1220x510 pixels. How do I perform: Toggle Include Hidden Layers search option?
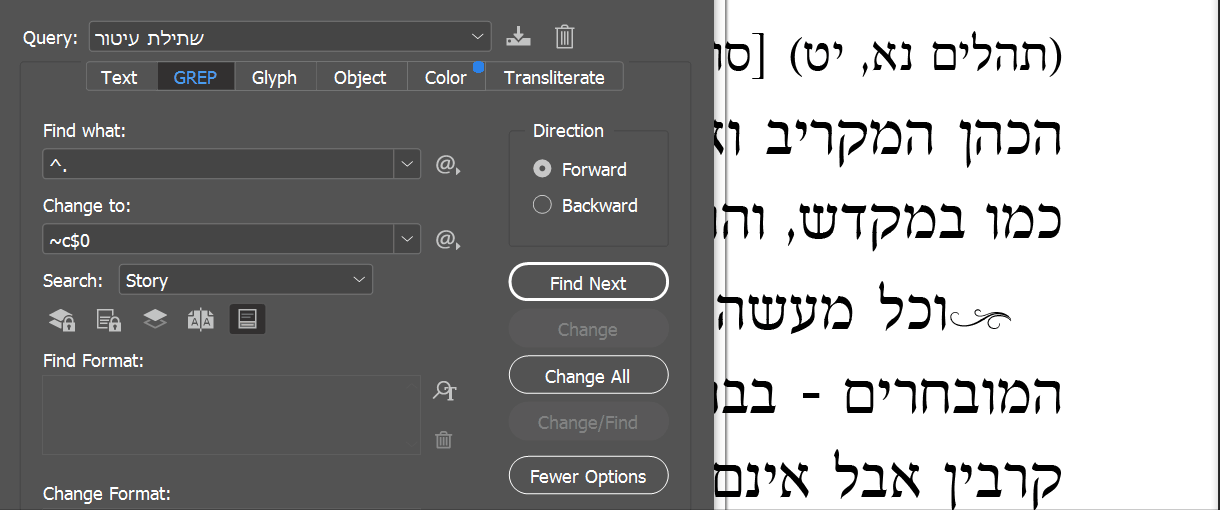tap(154, 320)
